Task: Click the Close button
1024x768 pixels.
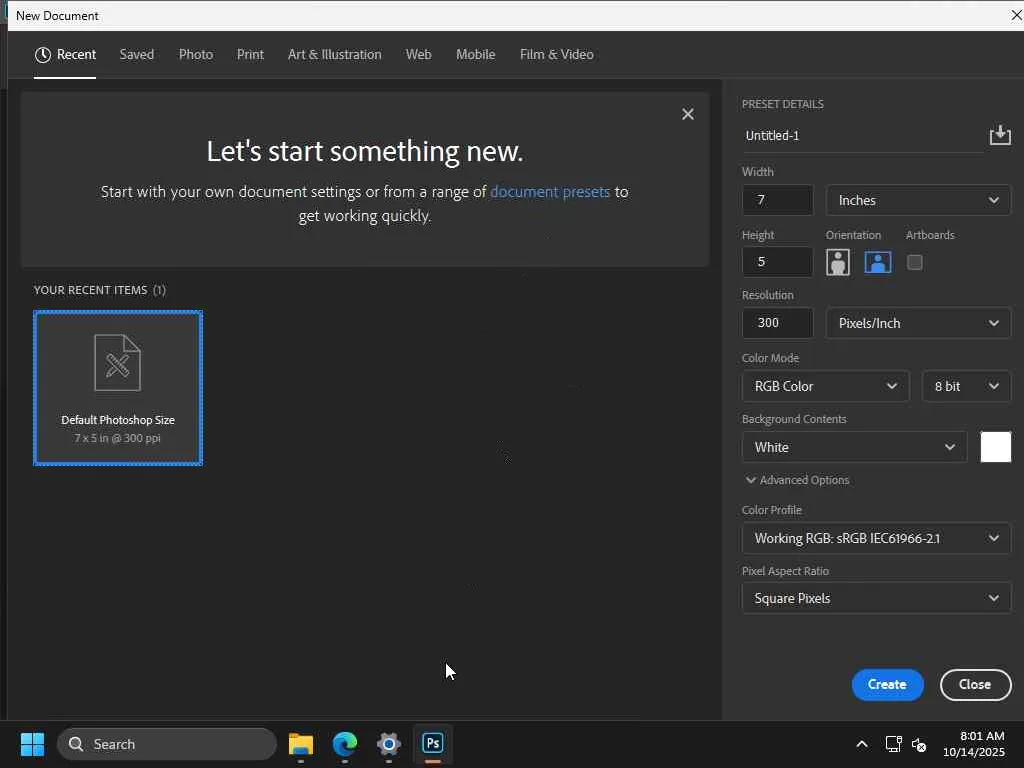Action: point(975,684)
